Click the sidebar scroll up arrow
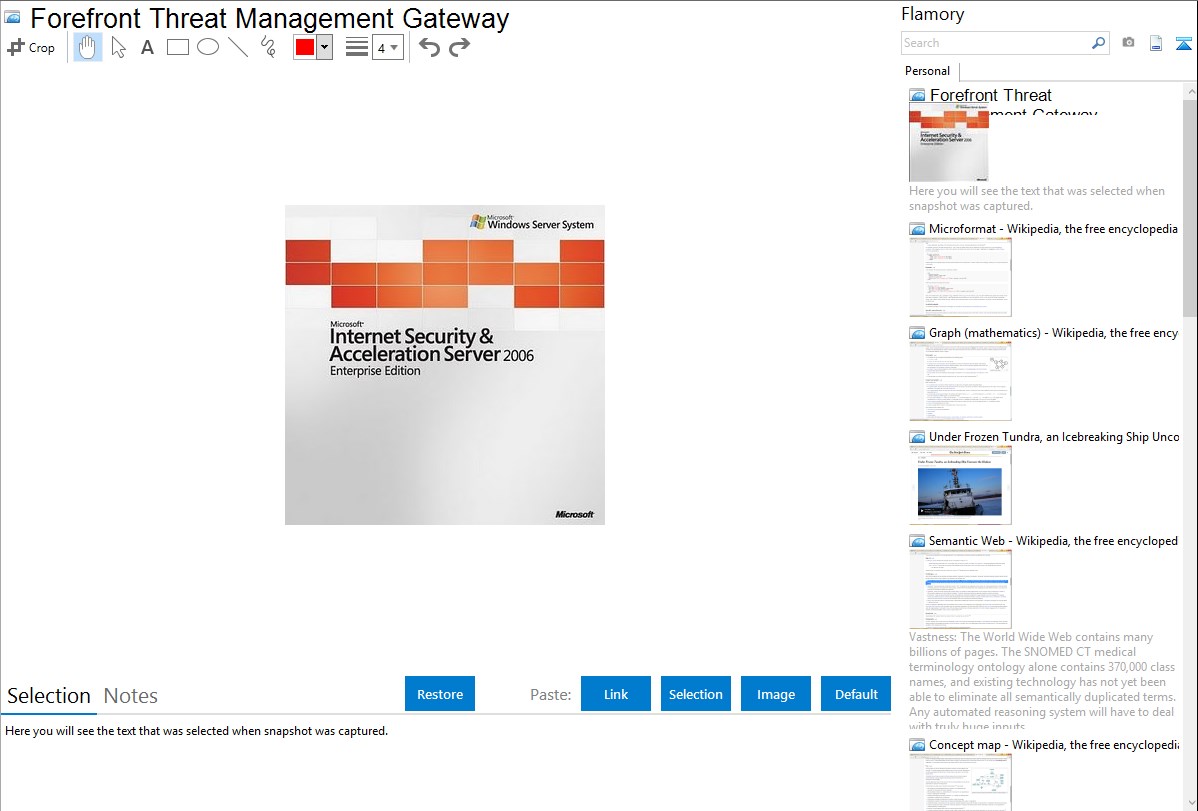 tap(1190, 91)
